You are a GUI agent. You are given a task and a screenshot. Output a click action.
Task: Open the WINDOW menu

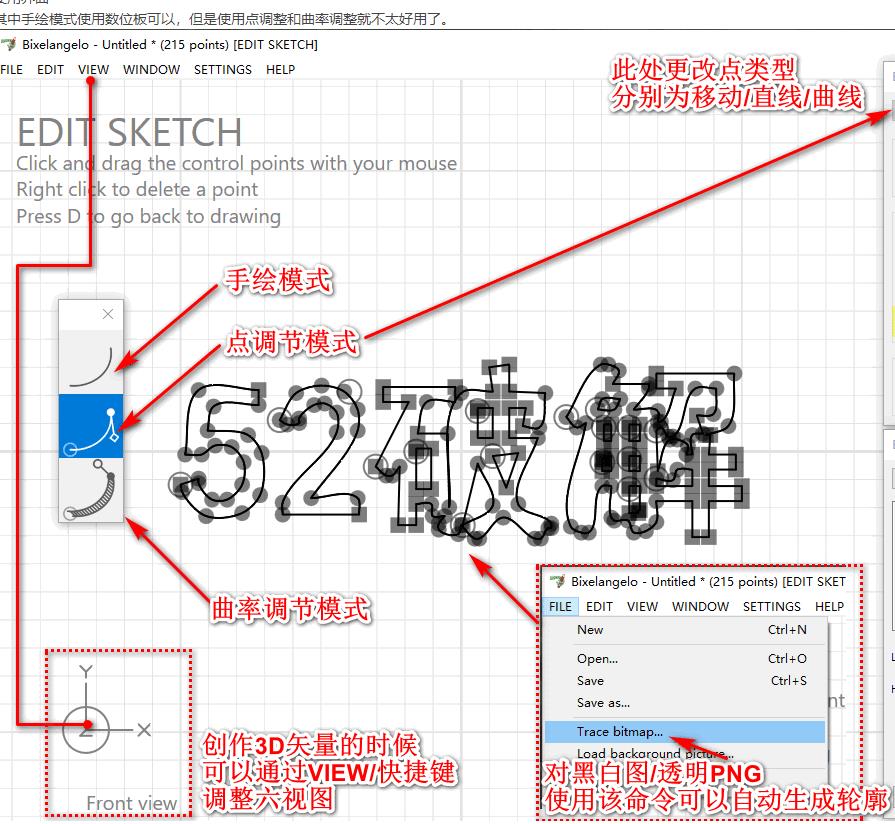[x=151, y=70]
